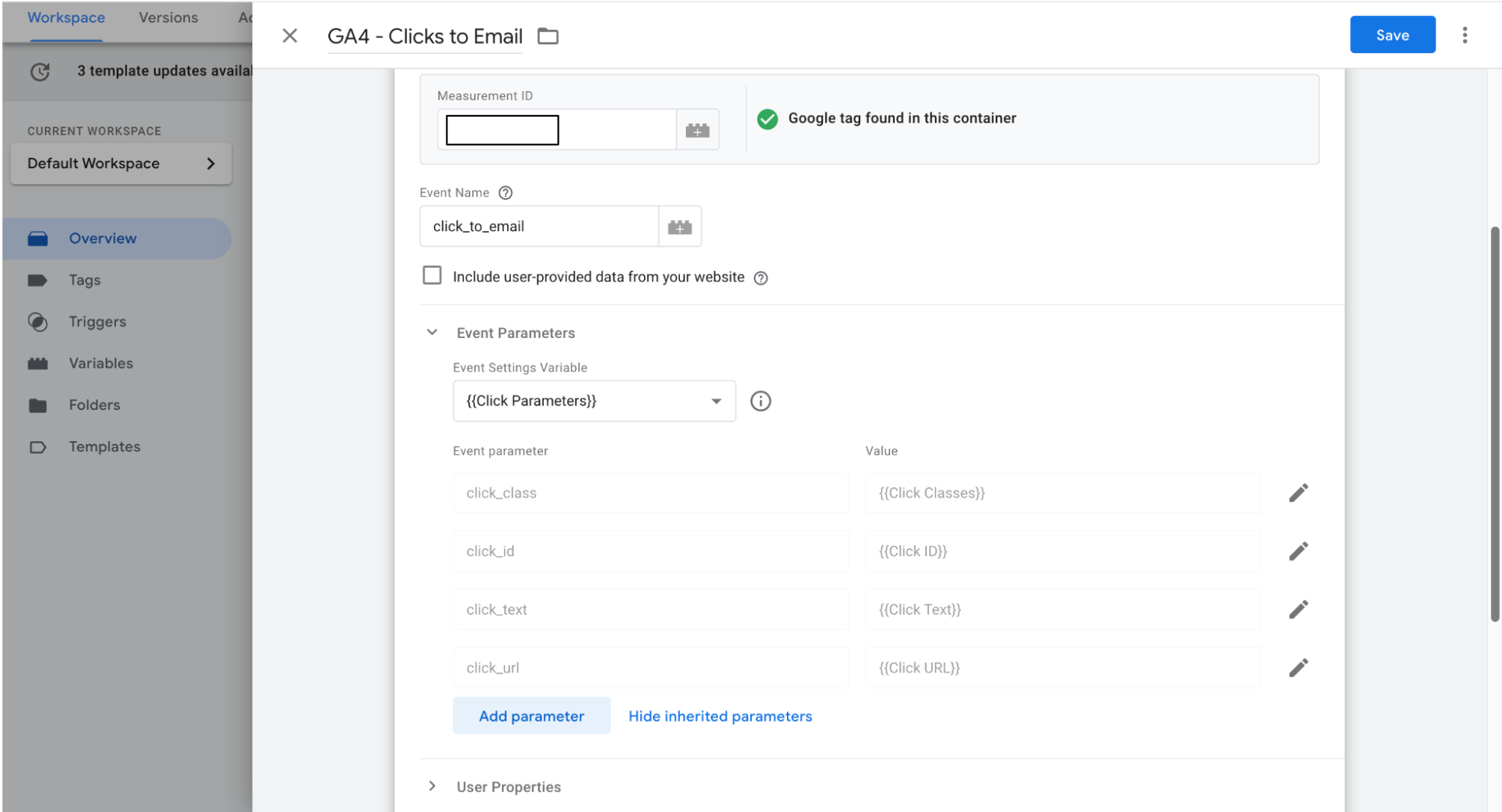This screenshot has height=812, width=1502.
Task: Open the Event Settings Variable info icon
Action: [760, 402]
